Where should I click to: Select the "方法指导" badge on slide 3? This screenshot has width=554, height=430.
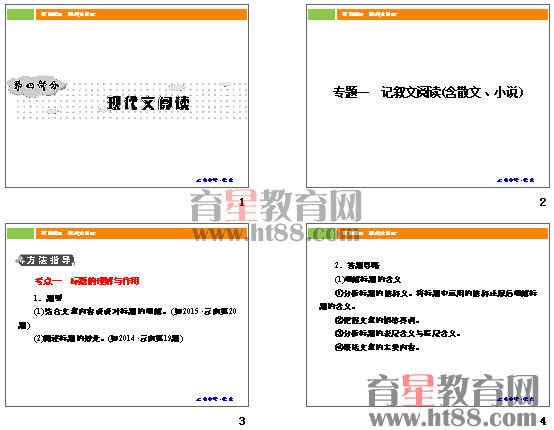45,261
